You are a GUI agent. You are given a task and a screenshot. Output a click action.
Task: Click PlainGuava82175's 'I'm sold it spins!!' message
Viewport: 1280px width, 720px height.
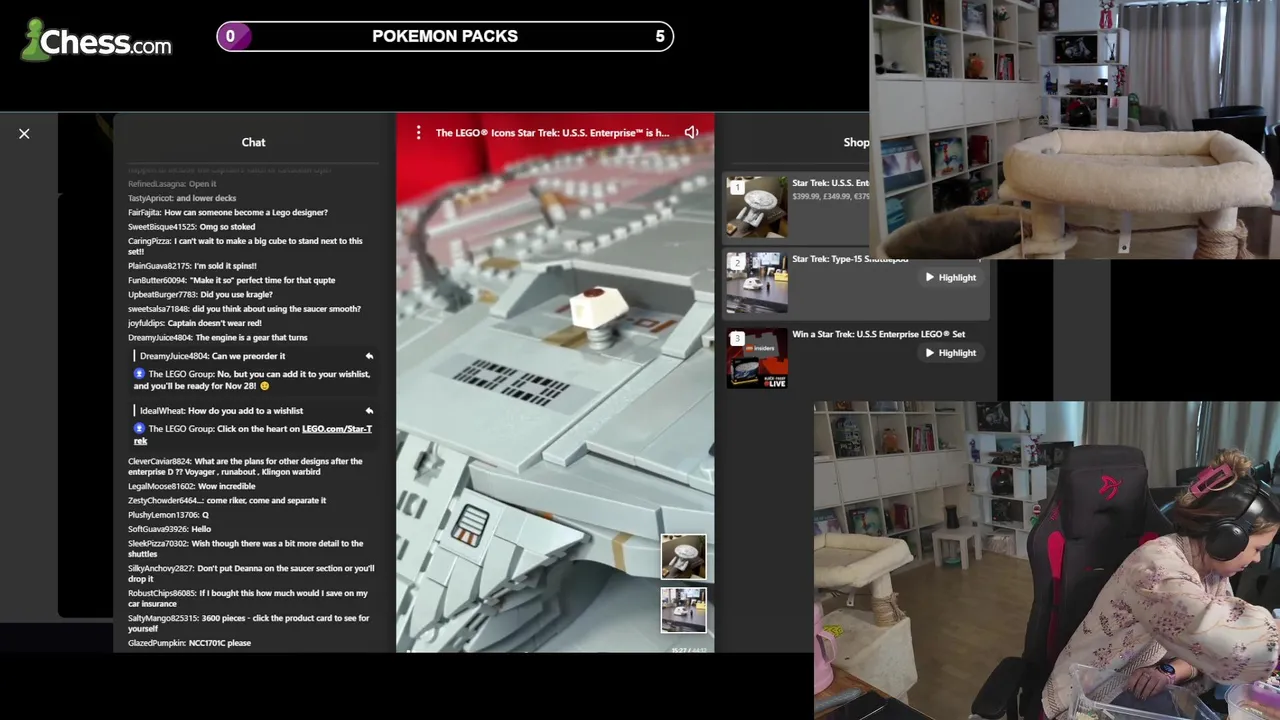tap(192, 266)
